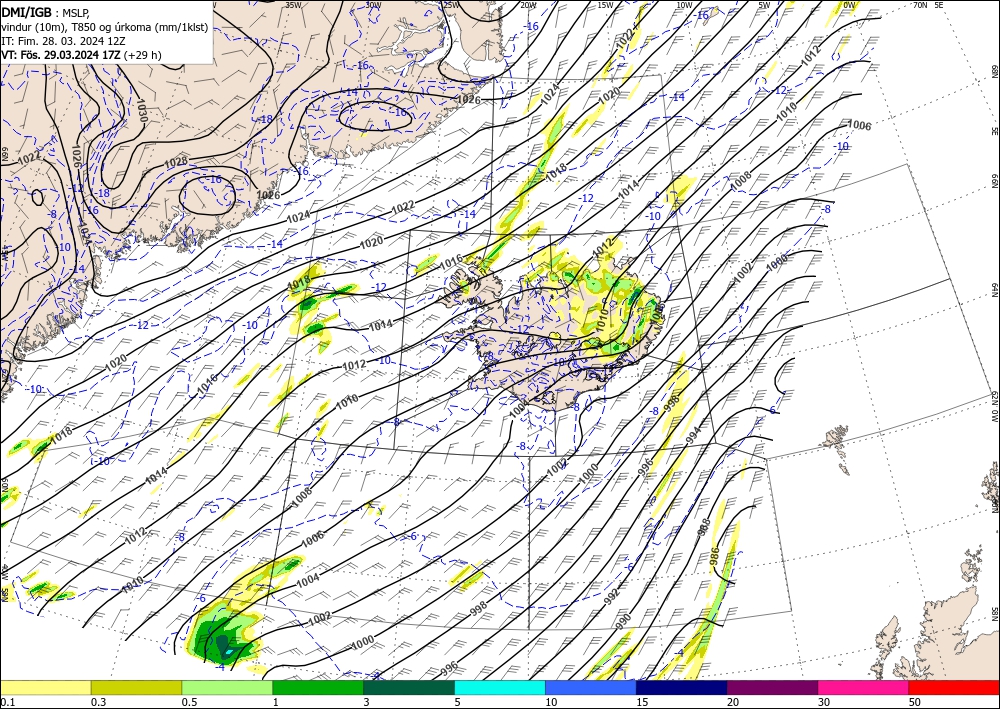1000x709 pixels.
Task: Click the '30W' longitude label at top
Action: tap(374, 5)
